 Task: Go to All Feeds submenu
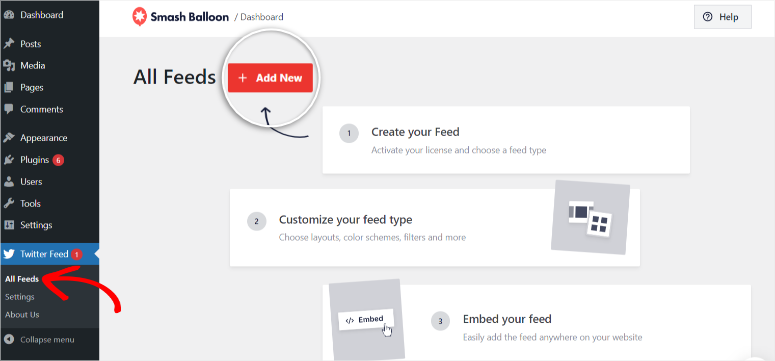(x=22, y=279)
